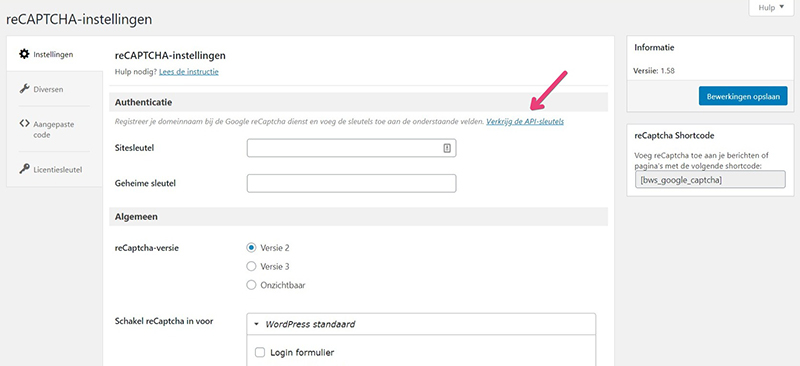Click the Authenticatie section heading

click(143, 102)
